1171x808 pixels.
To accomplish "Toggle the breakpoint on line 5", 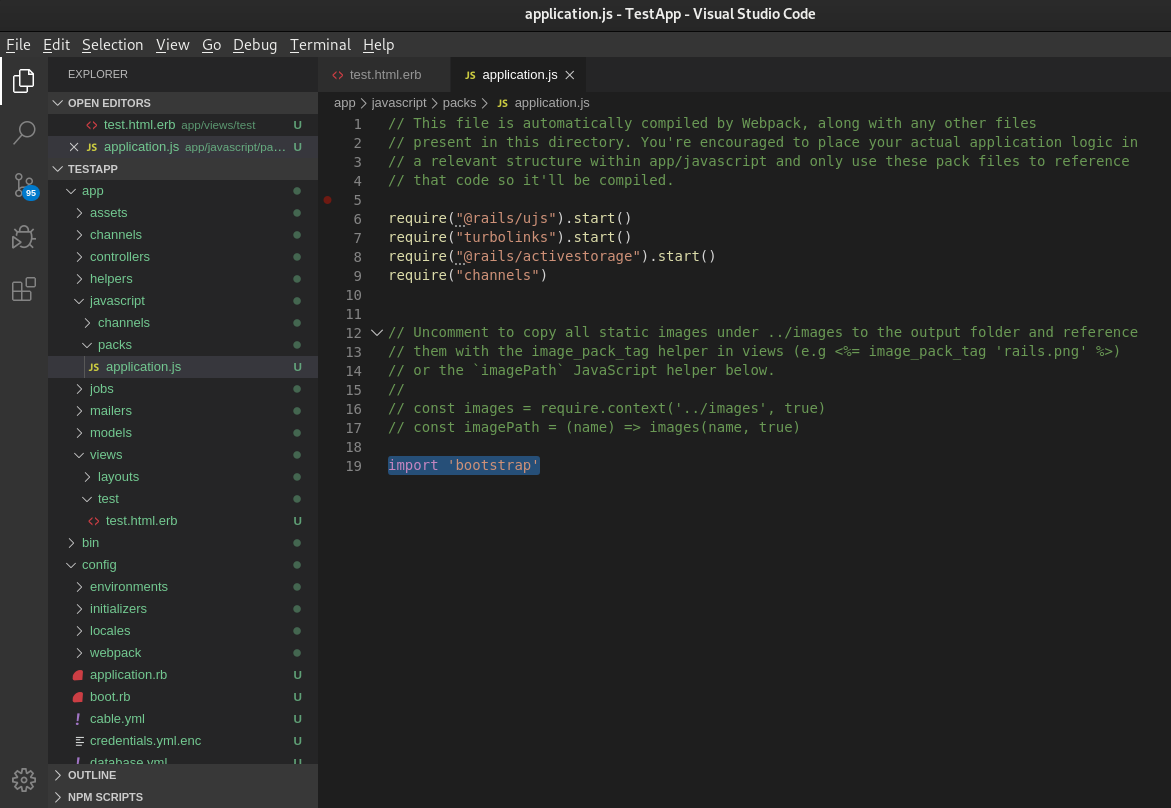I will pyautogui.click(x=327, y=200).
